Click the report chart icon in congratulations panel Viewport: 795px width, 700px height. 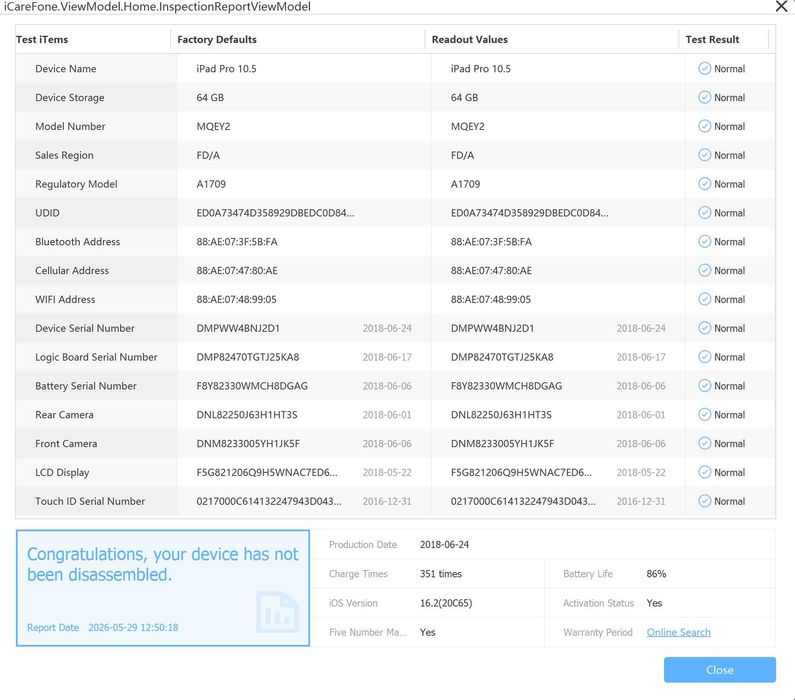(x=277, y=612)
